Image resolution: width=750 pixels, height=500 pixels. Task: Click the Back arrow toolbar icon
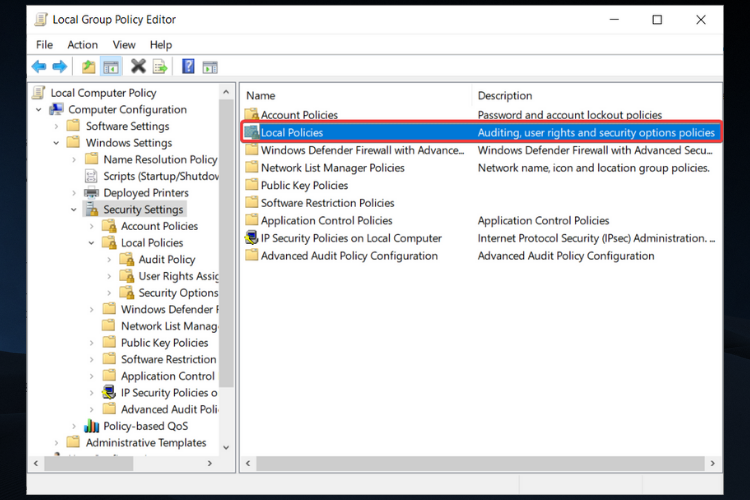click(x=39, y=67)
